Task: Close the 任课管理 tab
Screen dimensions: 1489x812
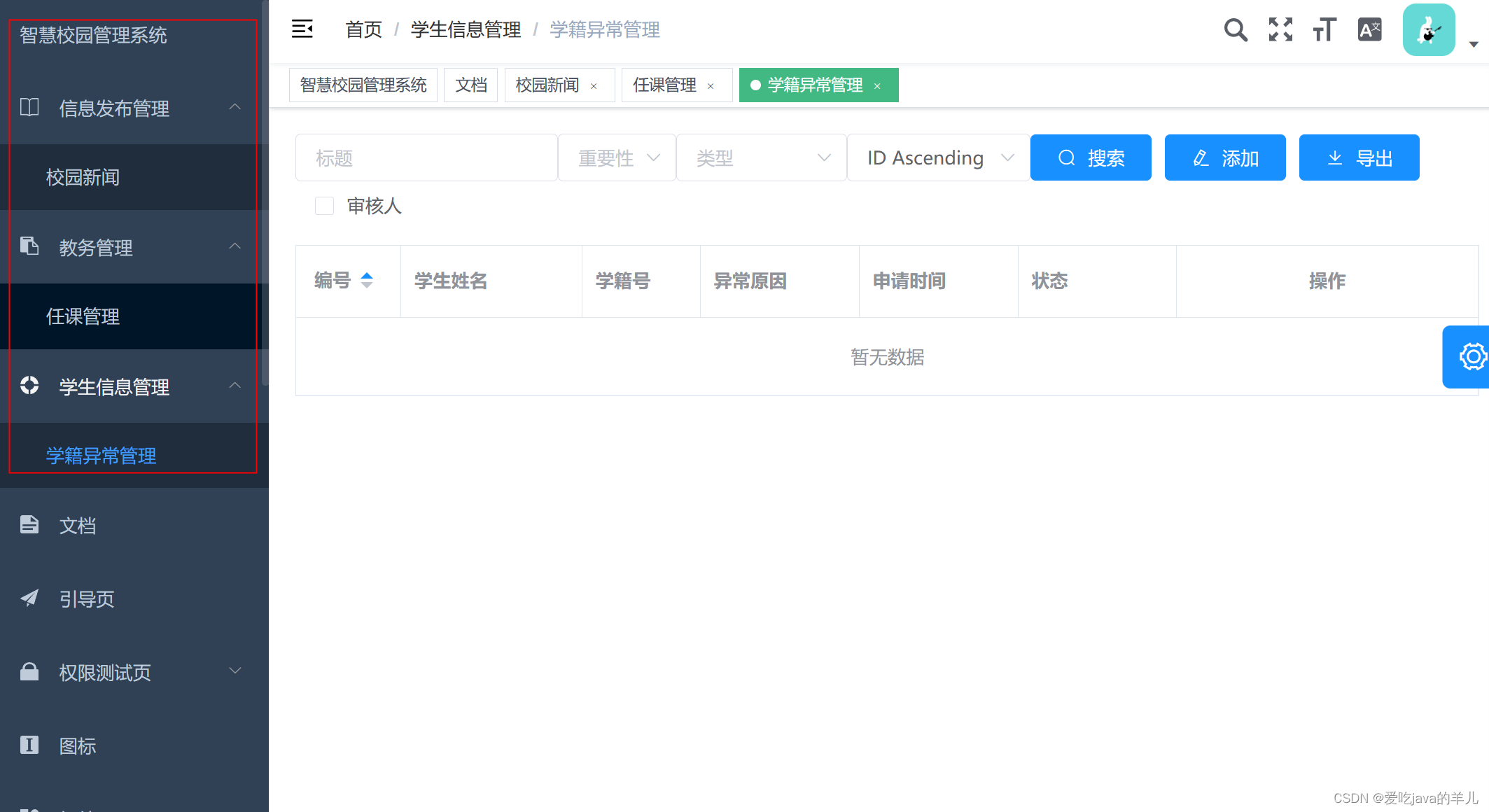Action: (x=711, y=86)
